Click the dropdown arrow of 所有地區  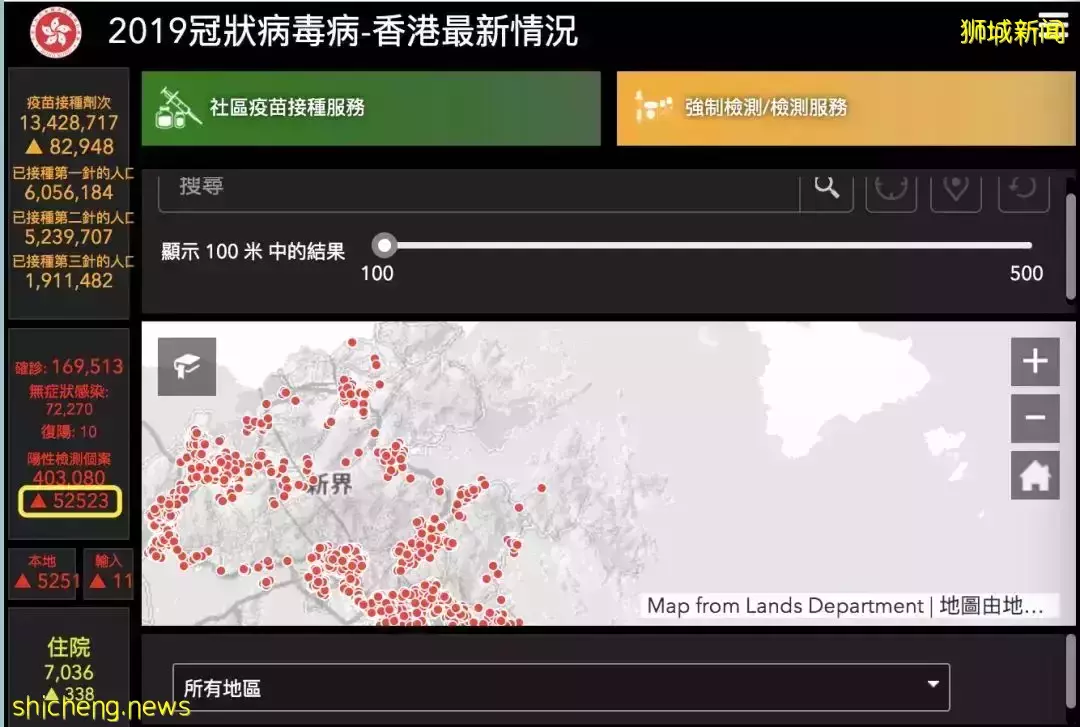pyautogui.click(x=932, y=685)
